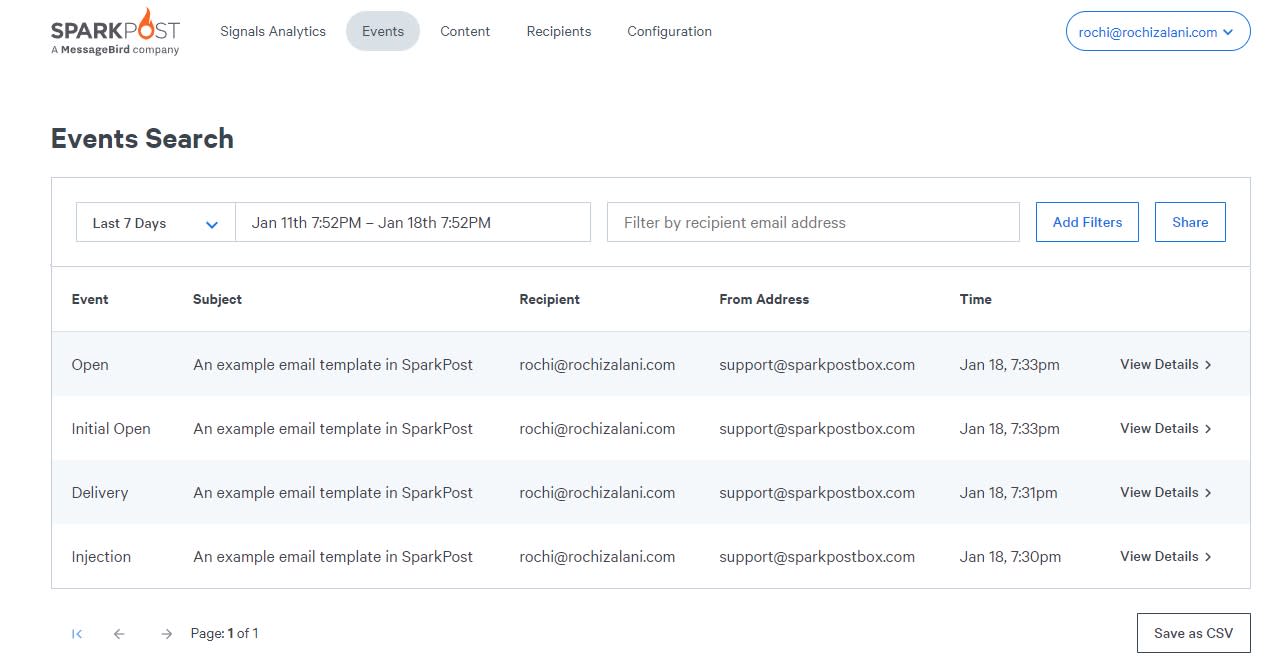This screenshot has width=1277, height=662.
Task: Click subject text in Delivery row
Action: click(x=333, y=493)
